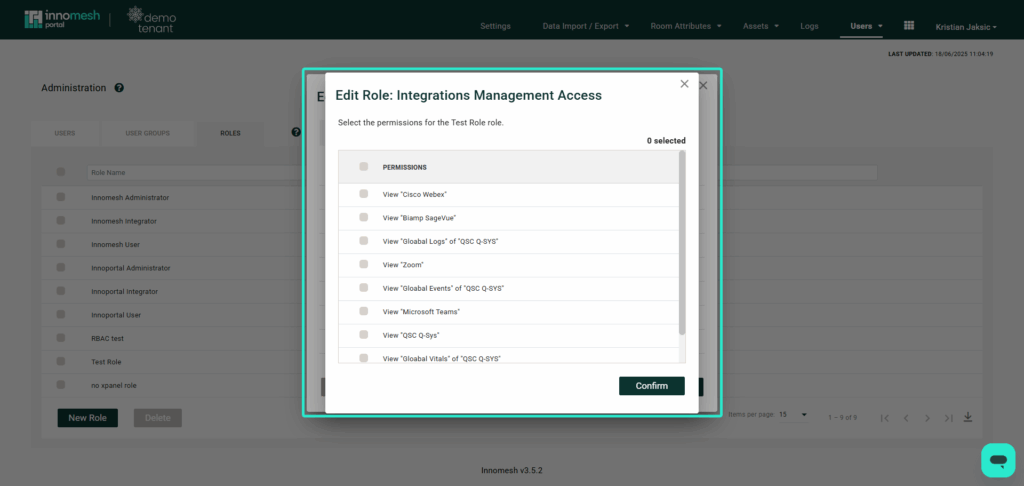This screenshot has width=1024, height=486.
Task: Switch to the USERS tab
Action: click(65, 133)
